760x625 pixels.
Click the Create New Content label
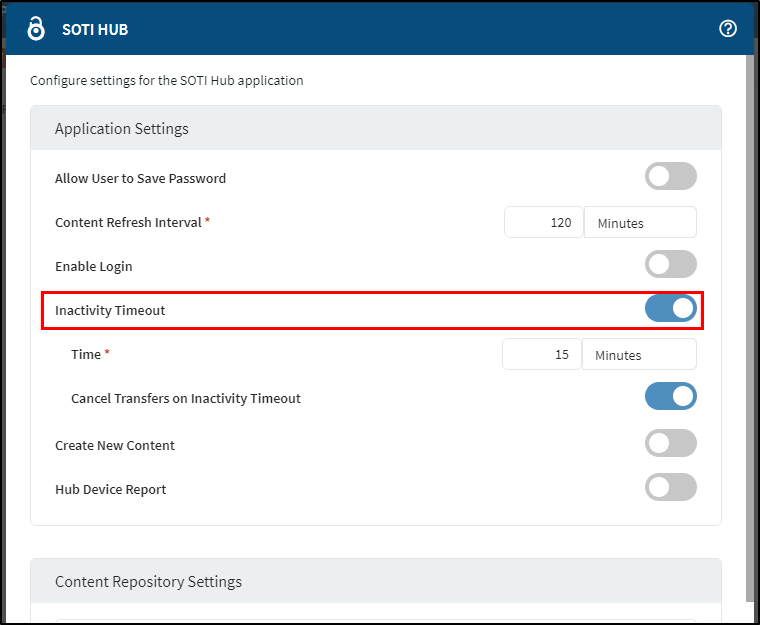coord(115,446)
